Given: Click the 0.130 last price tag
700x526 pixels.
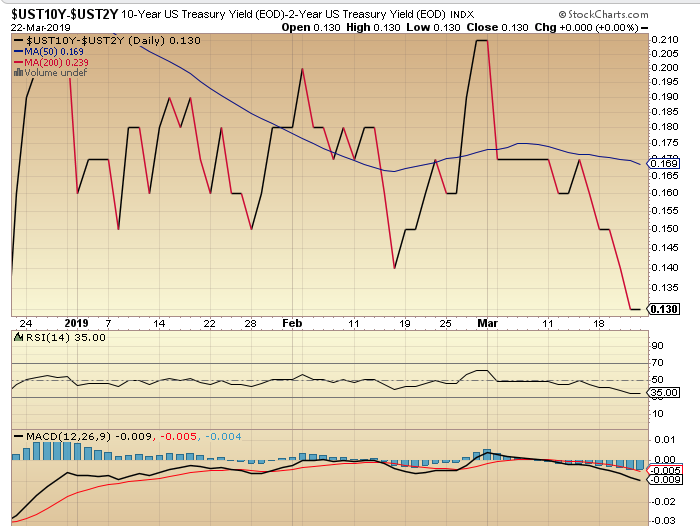Looking at the screenshot, I should [664, 309].
